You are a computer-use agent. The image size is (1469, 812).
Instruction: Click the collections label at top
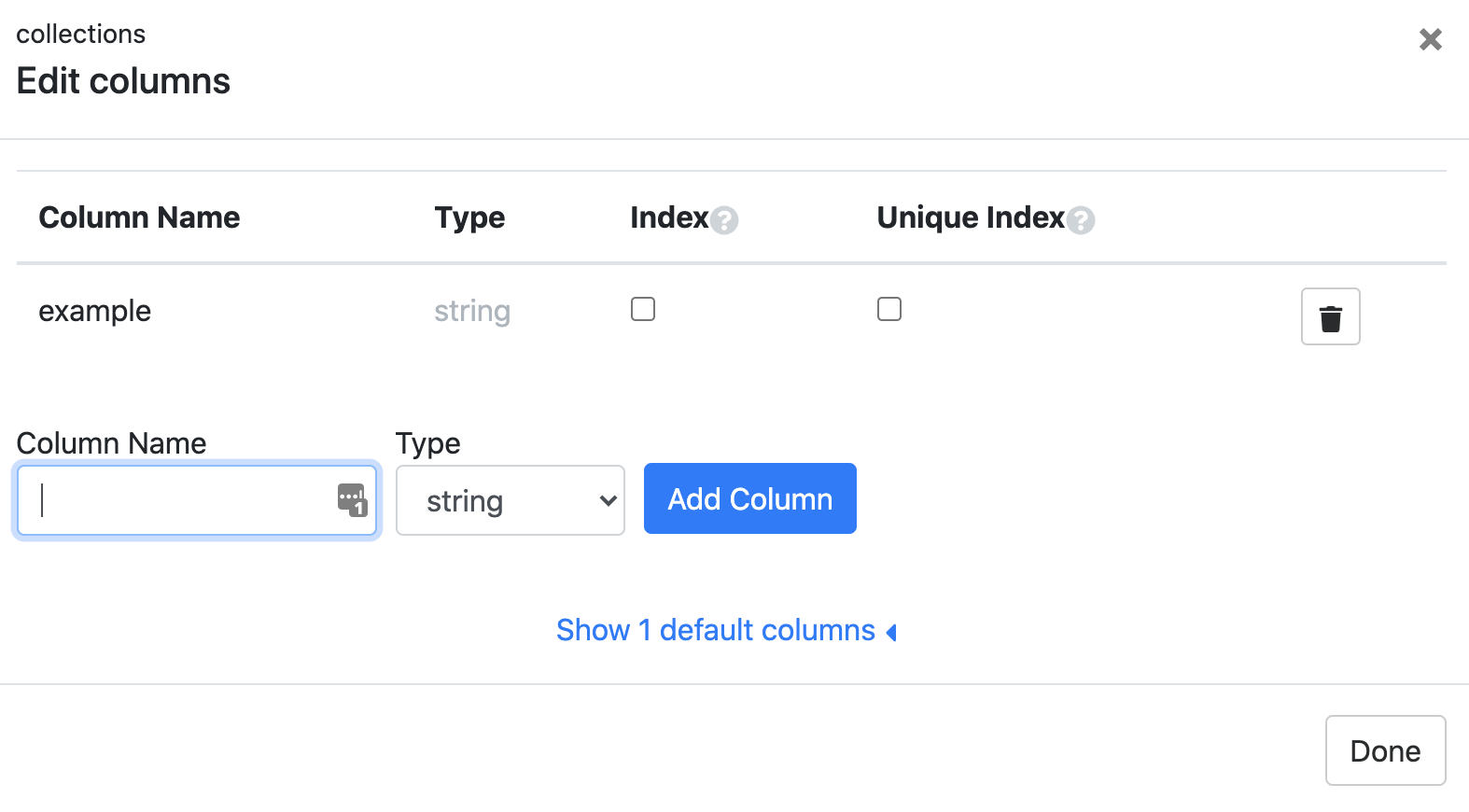pos(81,35)
